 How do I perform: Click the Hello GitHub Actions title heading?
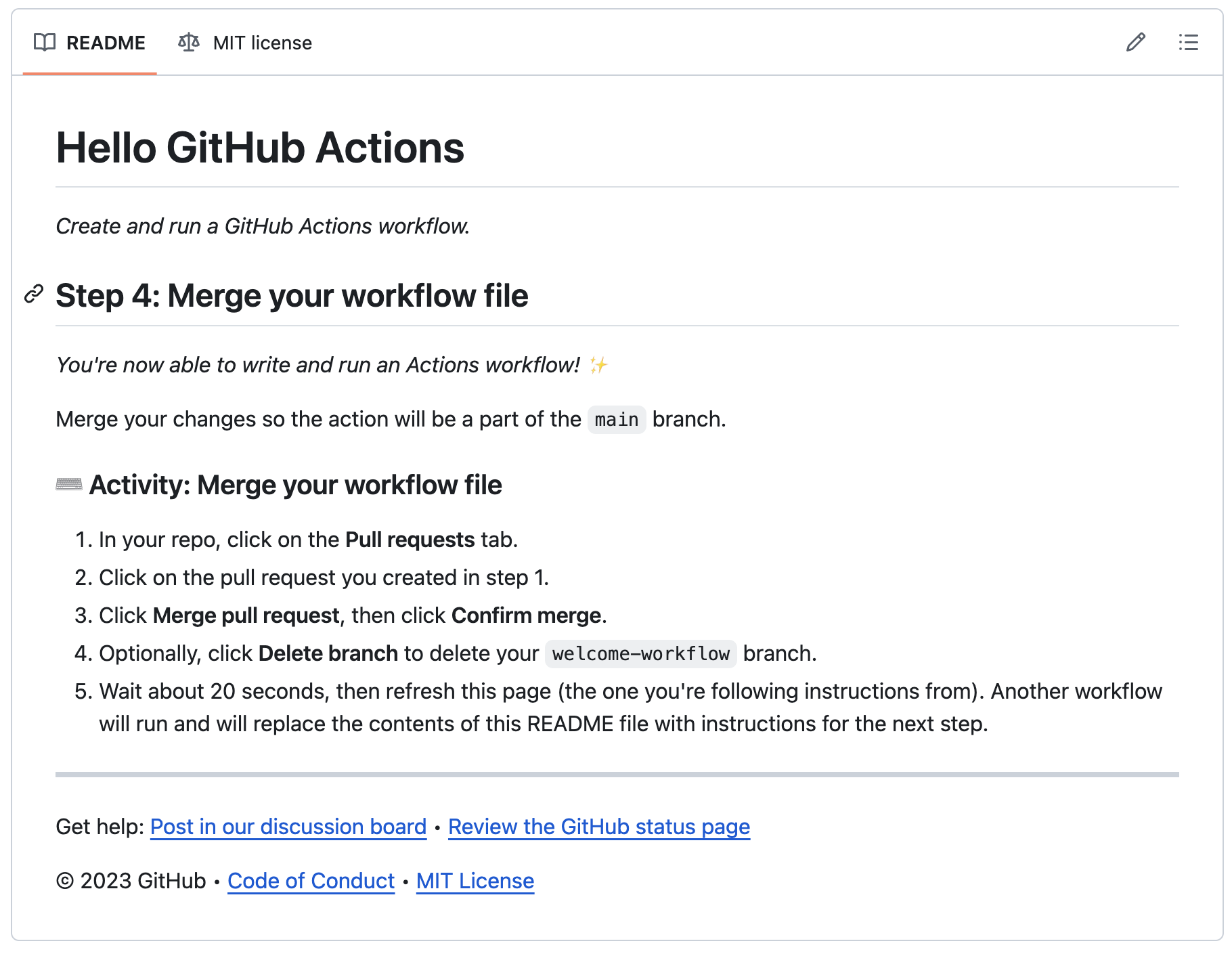tap(260, 148)
